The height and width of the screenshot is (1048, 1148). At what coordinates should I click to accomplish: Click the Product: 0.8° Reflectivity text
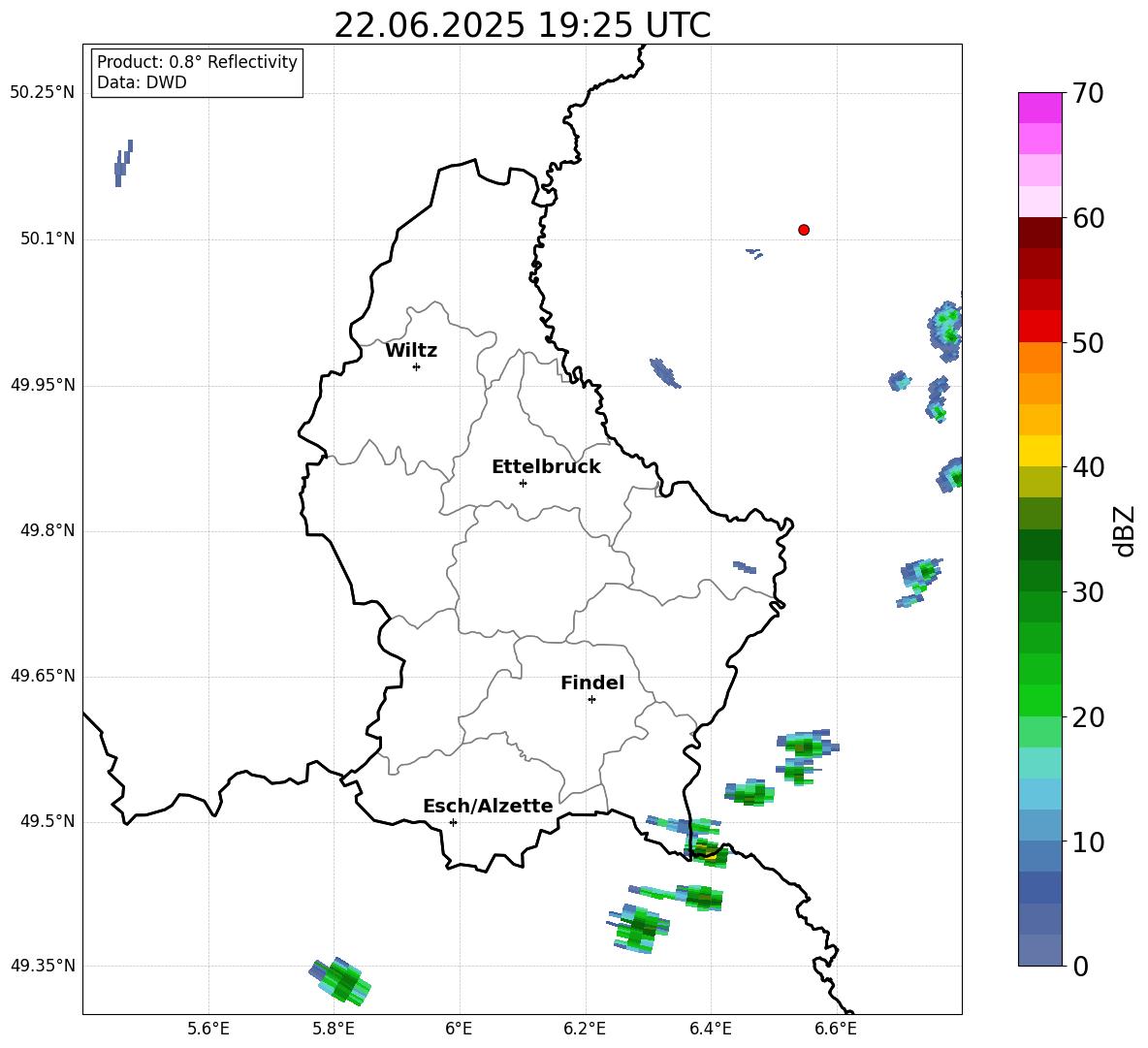coord(197,62)
